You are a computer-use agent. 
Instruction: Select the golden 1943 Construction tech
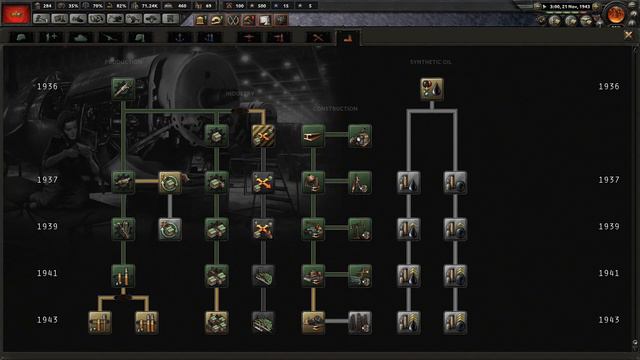coord(313,322)
